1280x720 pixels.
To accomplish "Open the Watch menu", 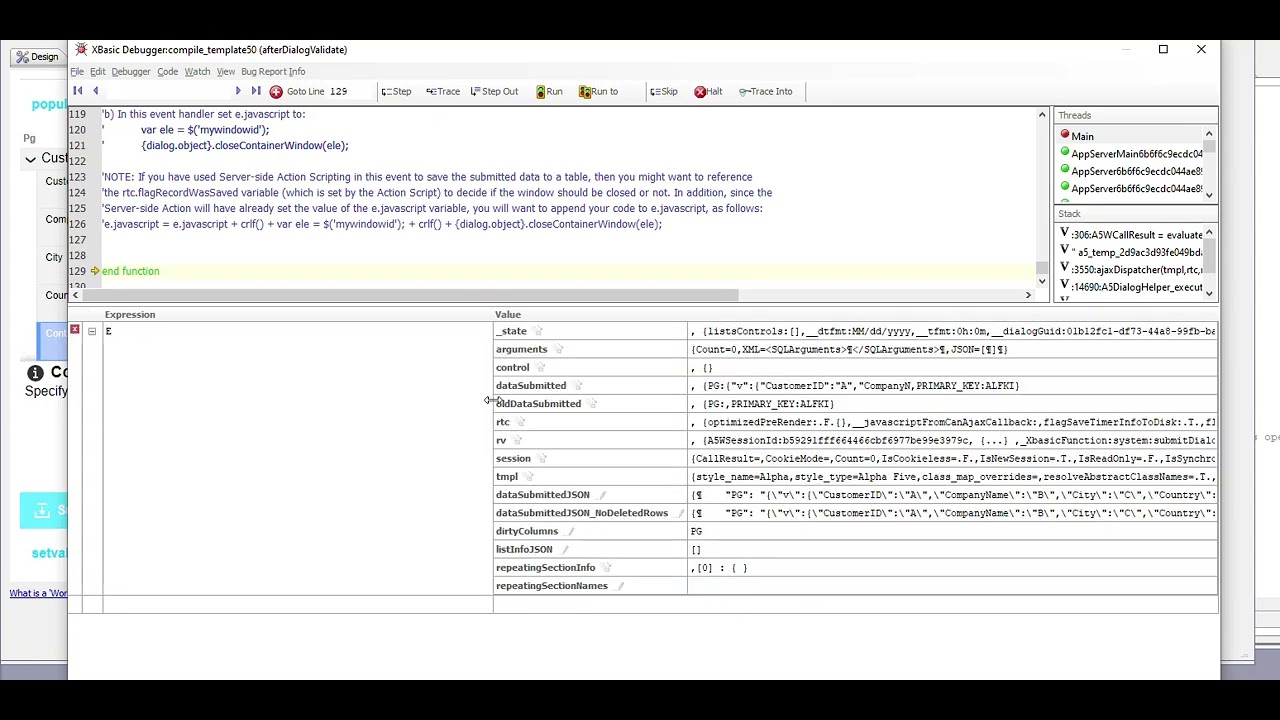I will (x=197, y=71).
